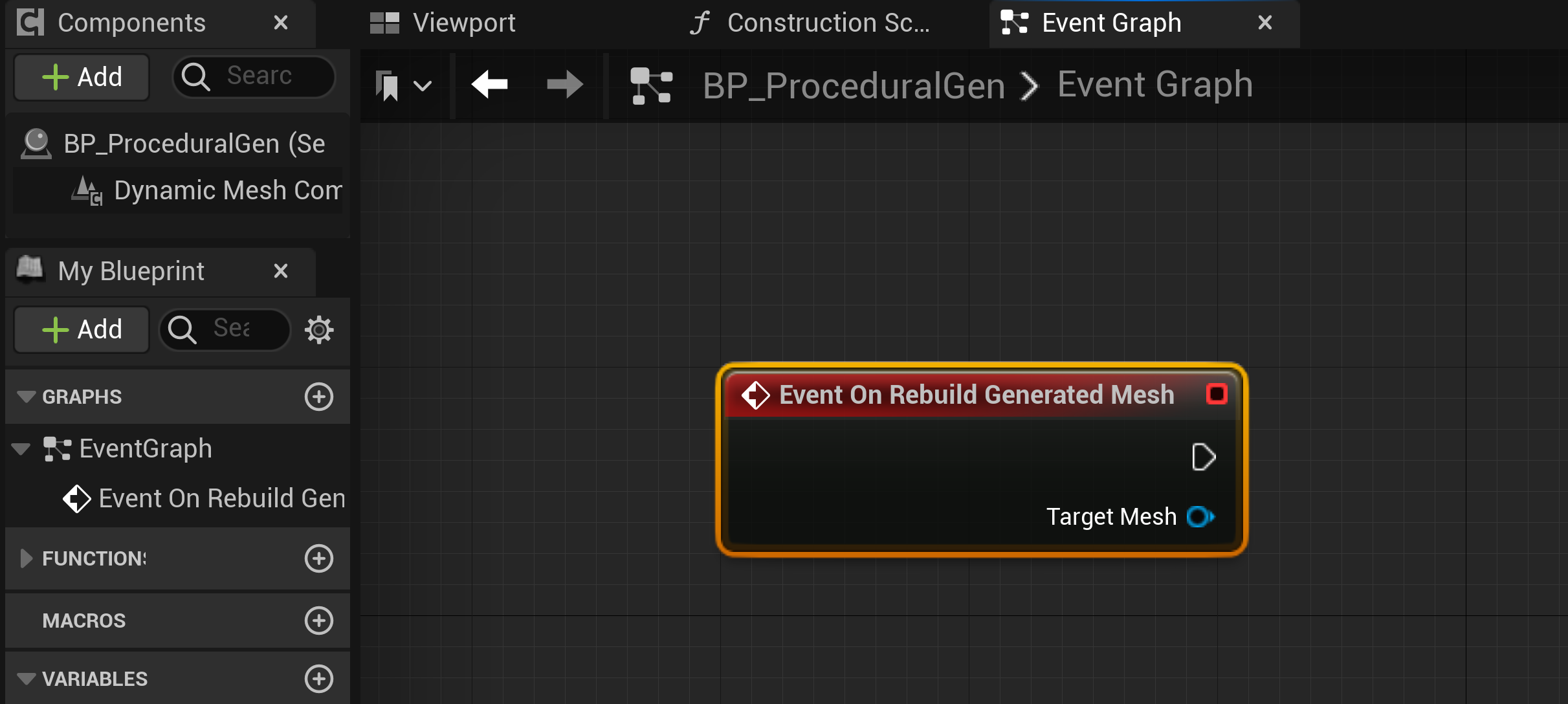This screenshot has height=704, width=1568.
Task: Open My Blueprint settings gear
Action: 319,329
